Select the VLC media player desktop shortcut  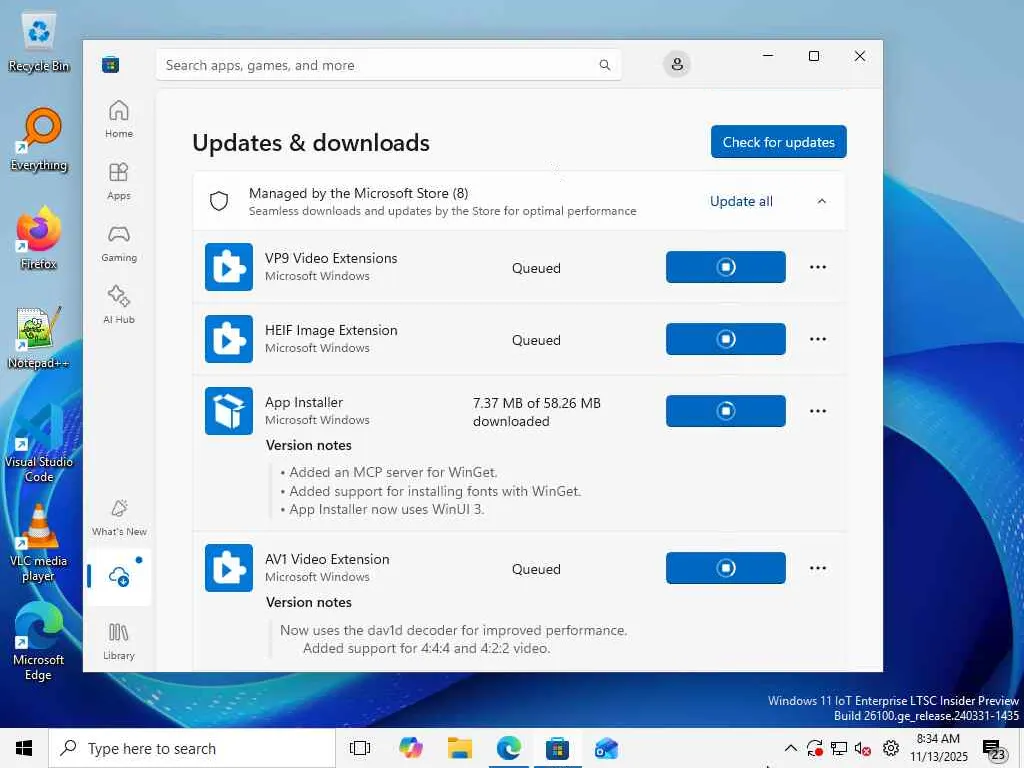click(x=39, y=543)
